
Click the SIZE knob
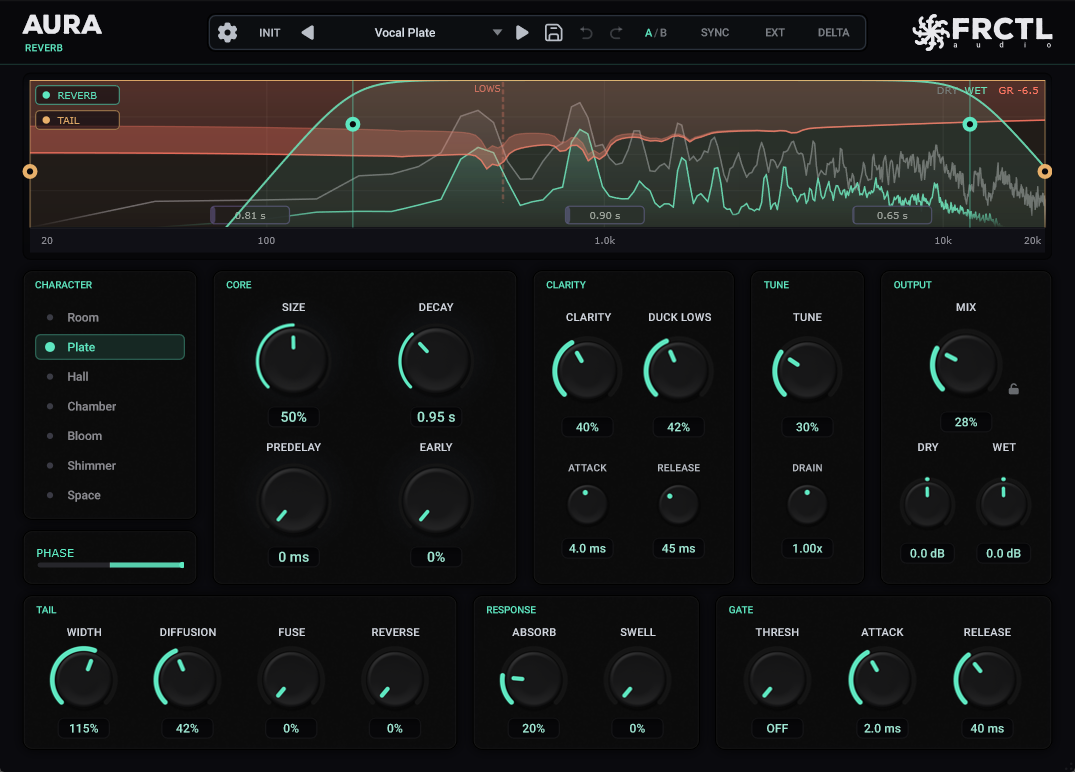293,359
